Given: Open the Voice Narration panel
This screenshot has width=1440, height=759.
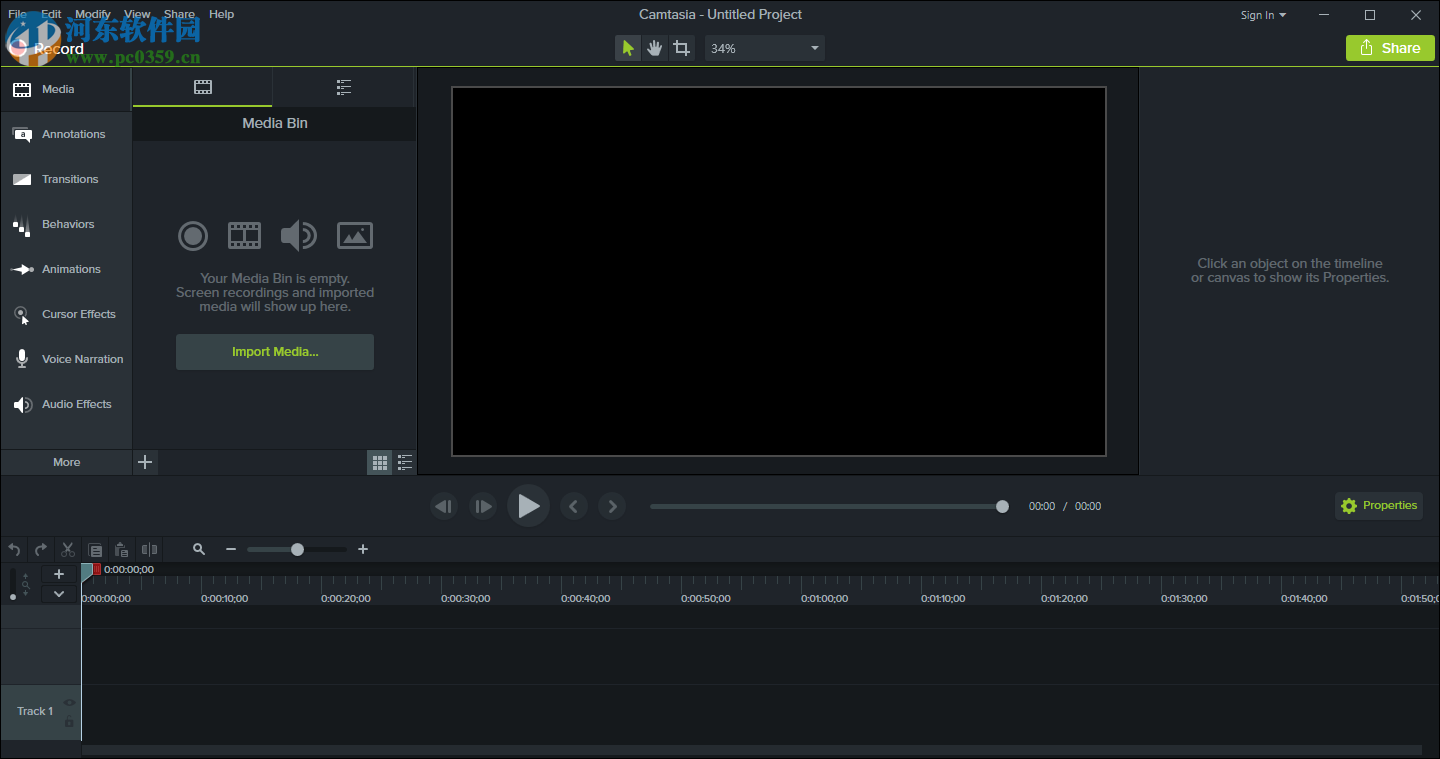Looking at the screenshot, I should (82, 359).
